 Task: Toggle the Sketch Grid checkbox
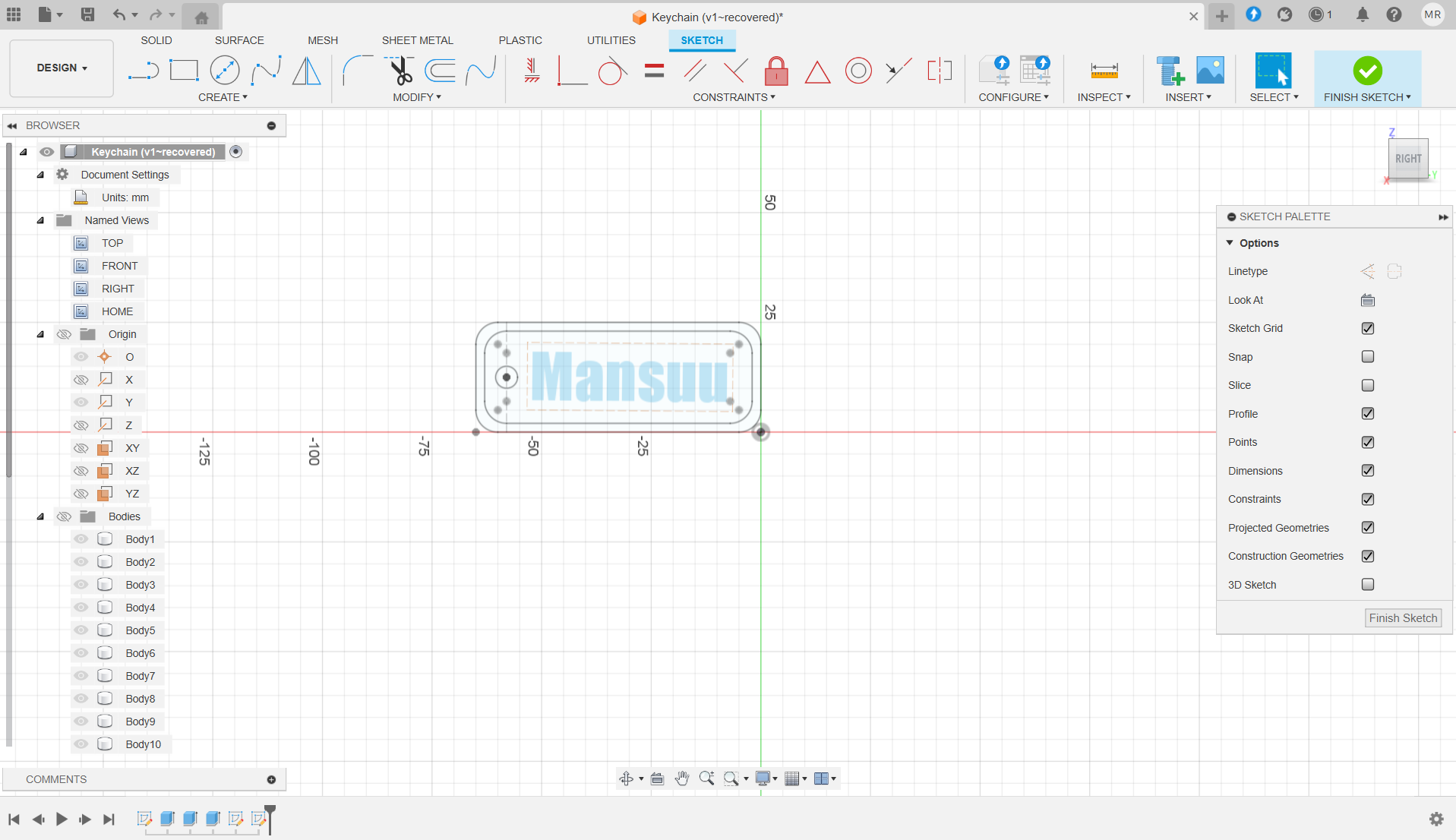1368,328
